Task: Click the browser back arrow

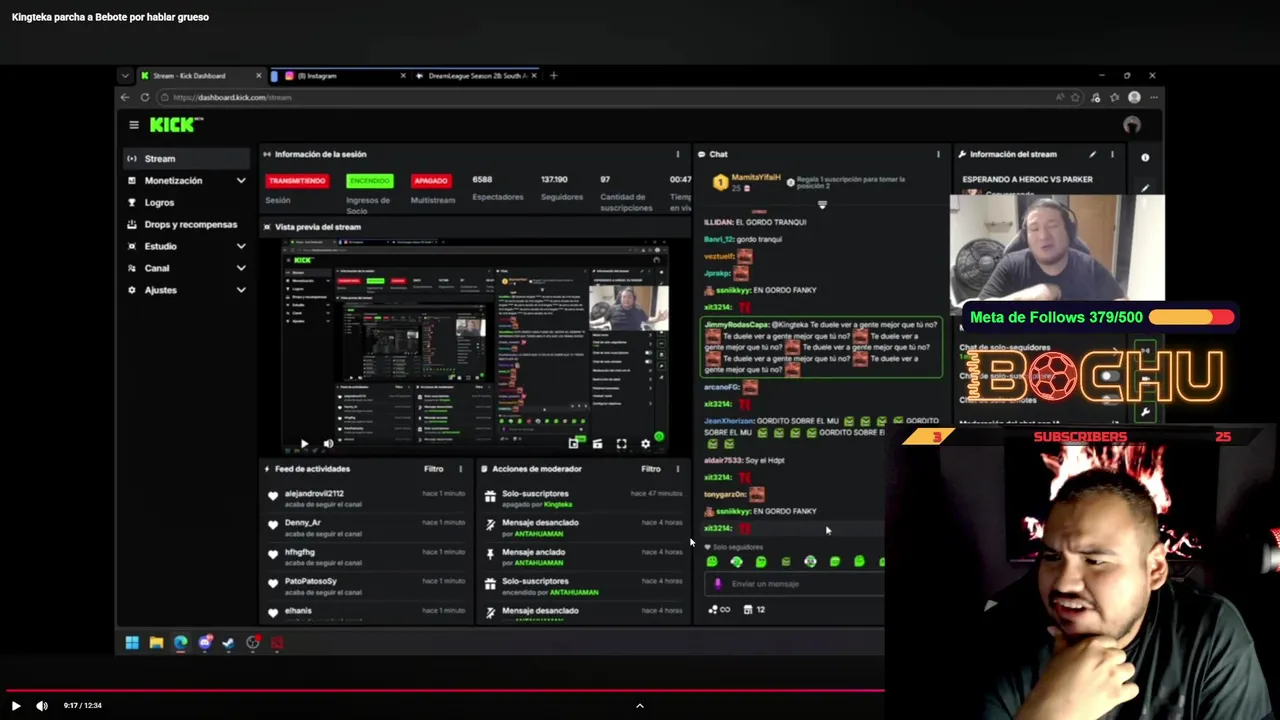Action: [x=125, y=97]
